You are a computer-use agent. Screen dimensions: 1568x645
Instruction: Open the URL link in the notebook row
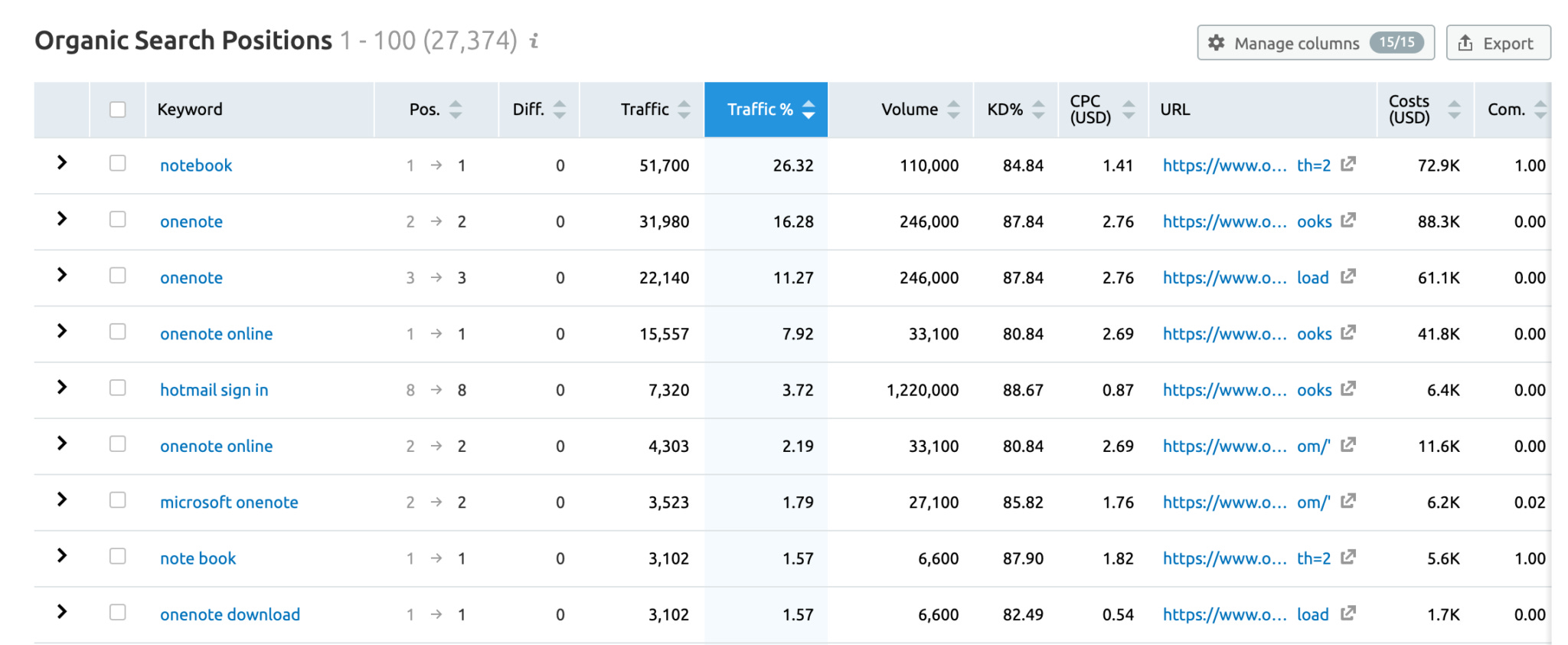(1246, 165)
